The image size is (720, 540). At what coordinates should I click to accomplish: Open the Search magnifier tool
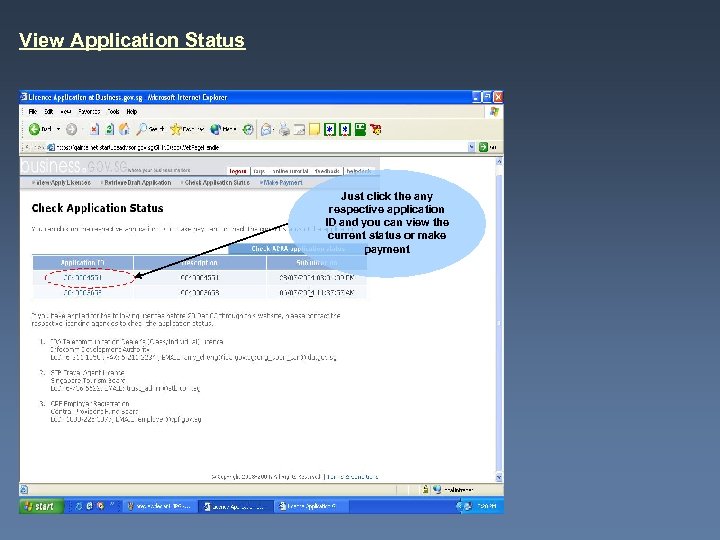[x=150, y=129]
